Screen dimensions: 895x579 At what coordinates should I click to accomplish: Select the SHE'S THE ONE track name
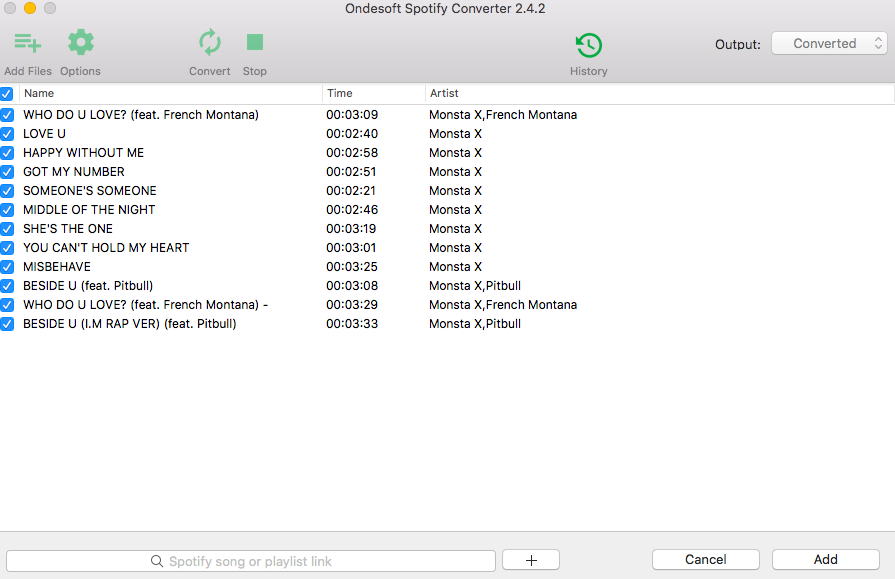(68, 229)
